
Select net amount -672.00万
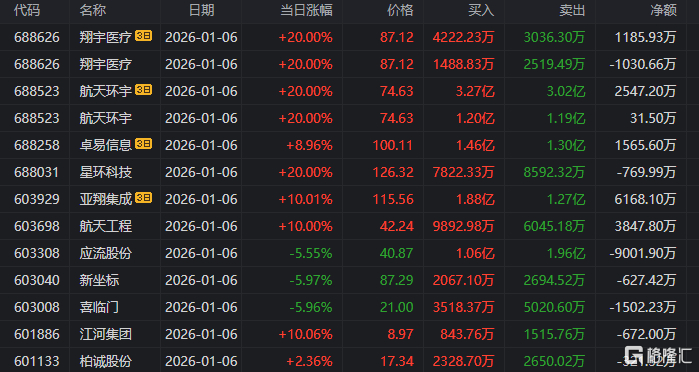coord(646,334)
